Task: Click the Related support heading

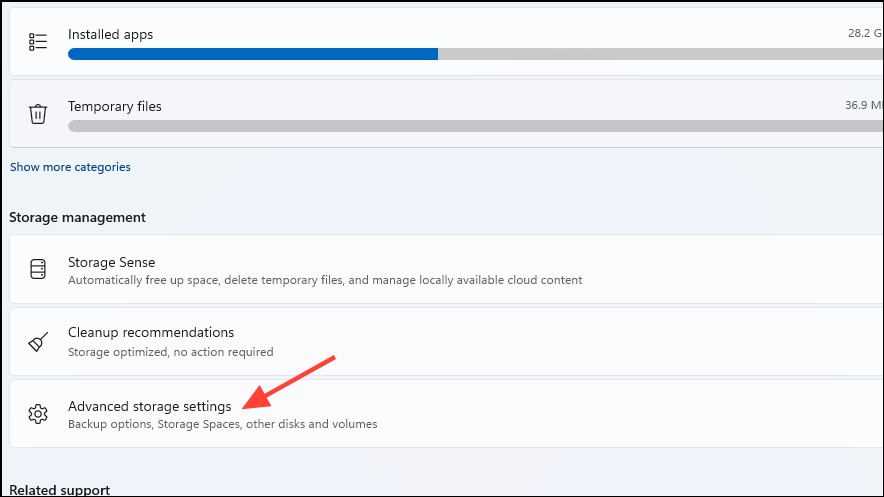Action: pos(60,490)
